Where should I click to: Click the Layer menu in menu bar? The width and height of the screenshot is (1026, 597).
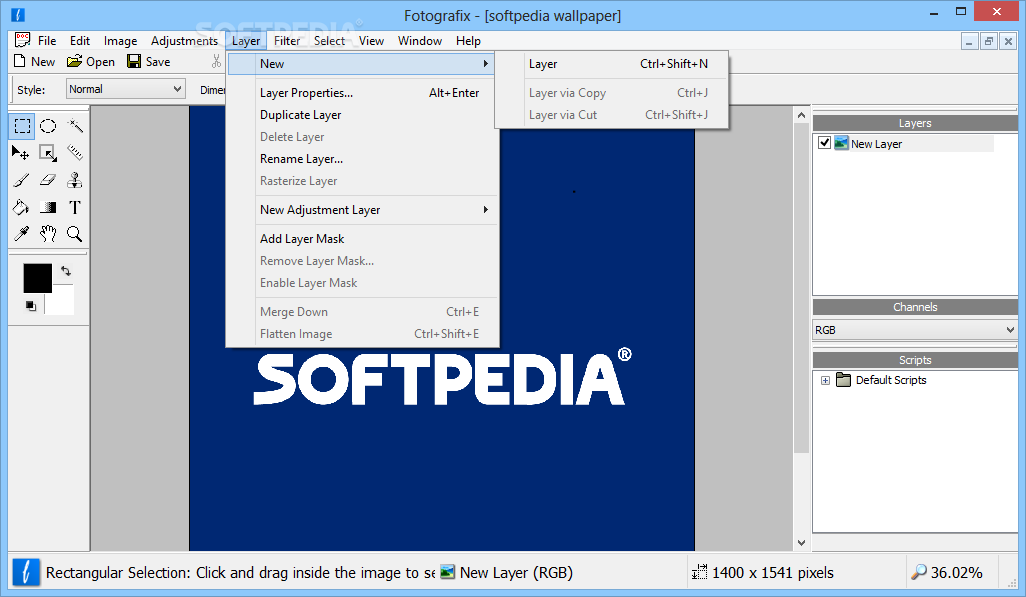click(246, 41)
